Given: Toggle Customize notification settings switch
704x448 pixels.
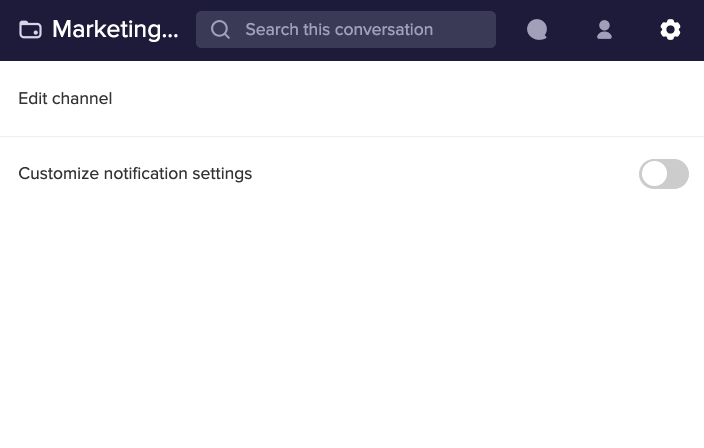Looking at the screenshot, I should pos(664,174).
